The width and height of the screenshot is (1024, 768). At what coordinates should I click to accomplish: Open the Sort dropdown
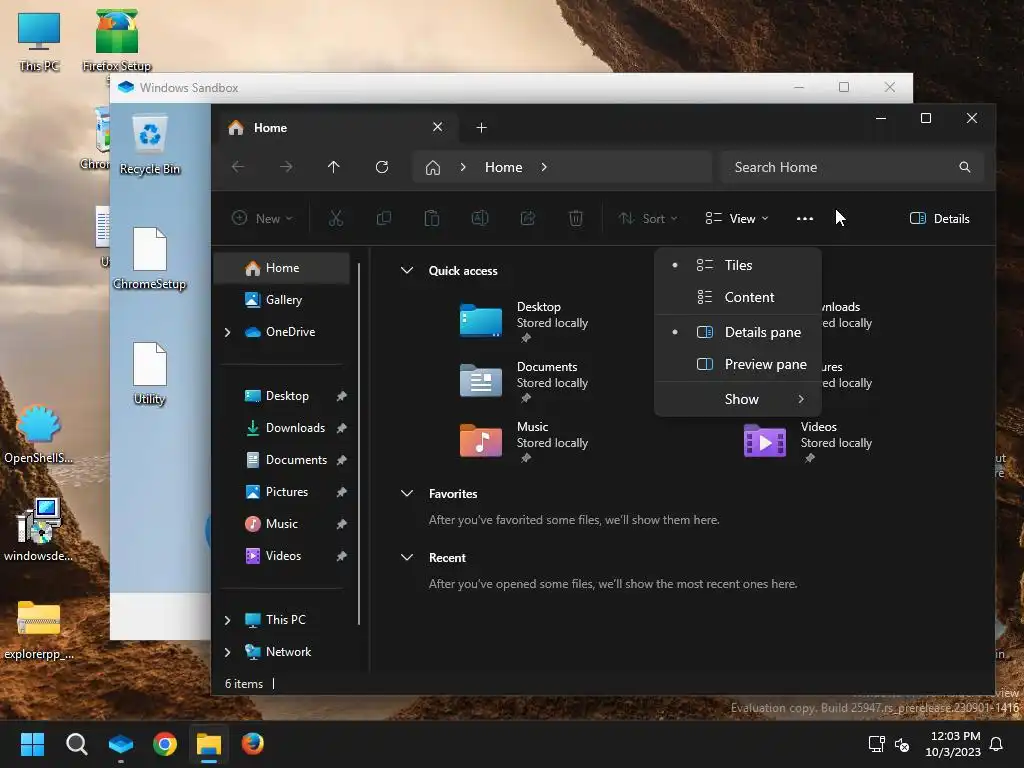648,219
